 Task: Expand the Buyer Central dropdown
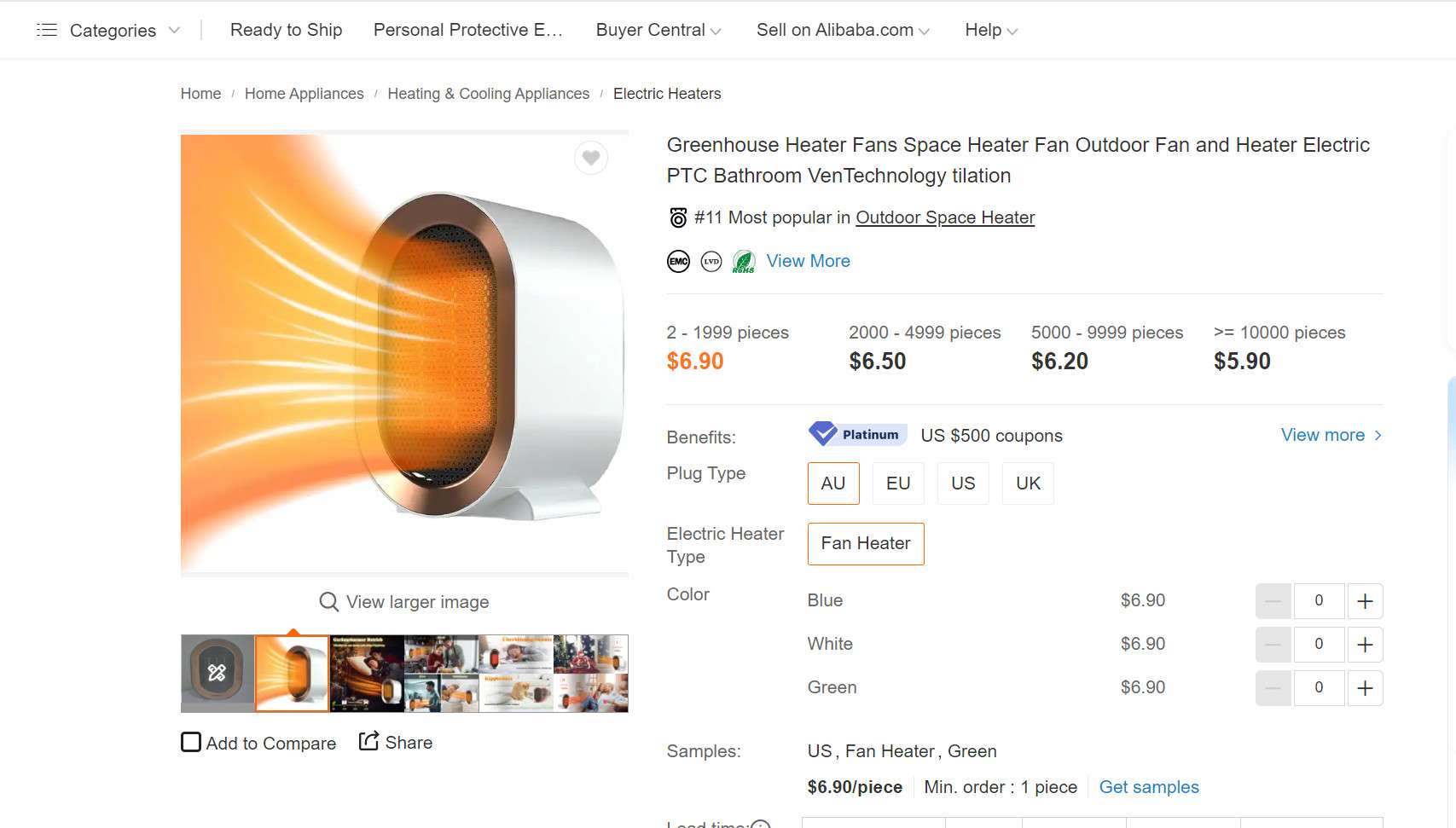click(658, 30)
